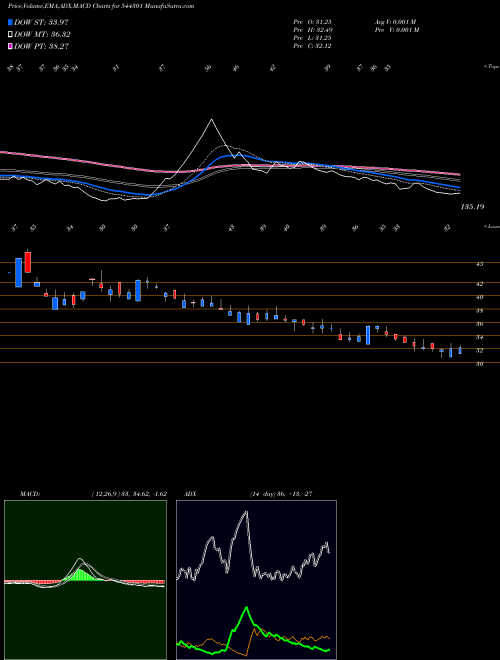Select the 'DOW ST: 33.97' legend label
The height and width of the screenshot is (660, 500).
pos(41,22)
